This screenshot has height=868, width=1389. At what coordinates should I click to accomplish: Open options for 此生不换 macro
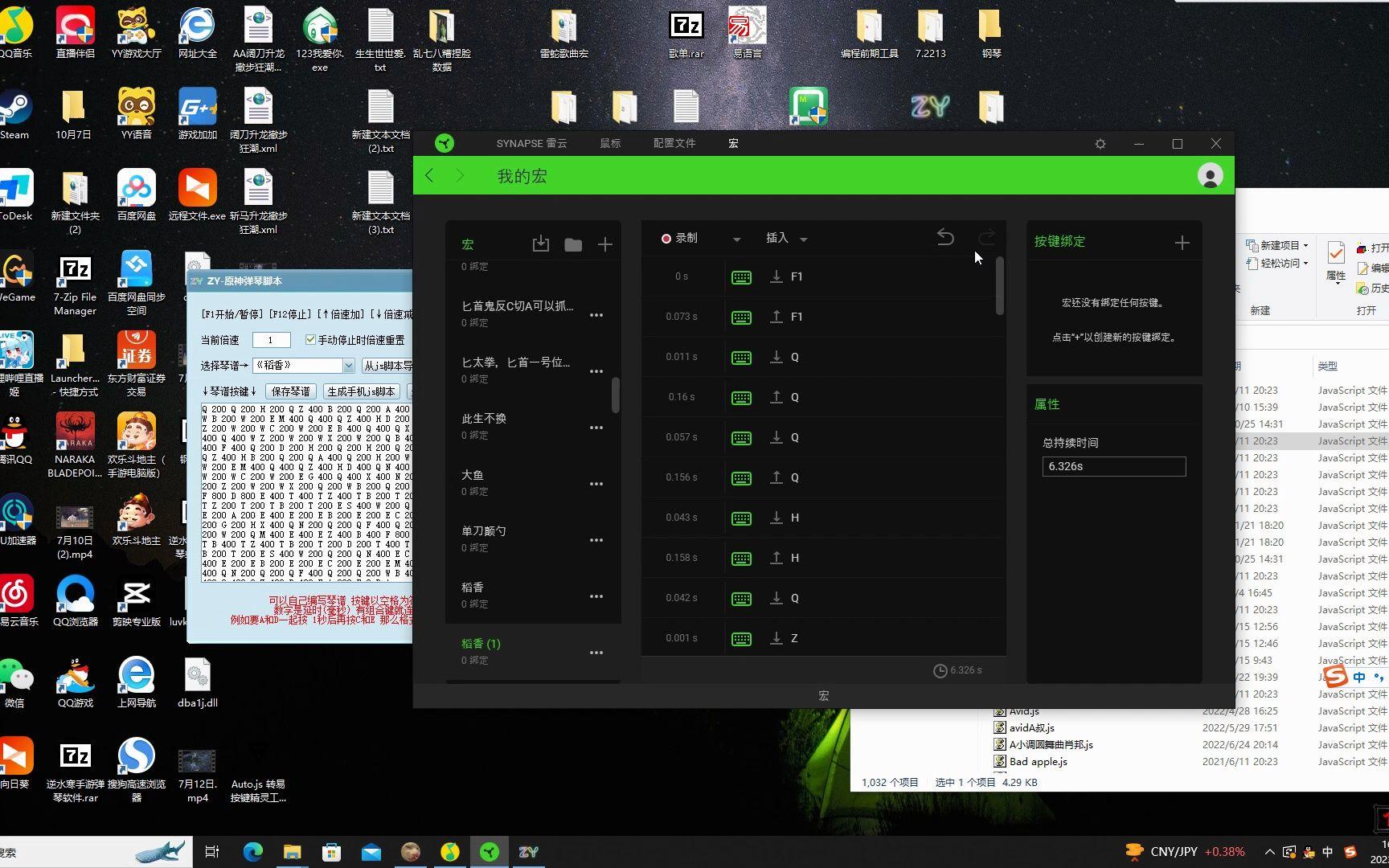click(x=596, y=428)
